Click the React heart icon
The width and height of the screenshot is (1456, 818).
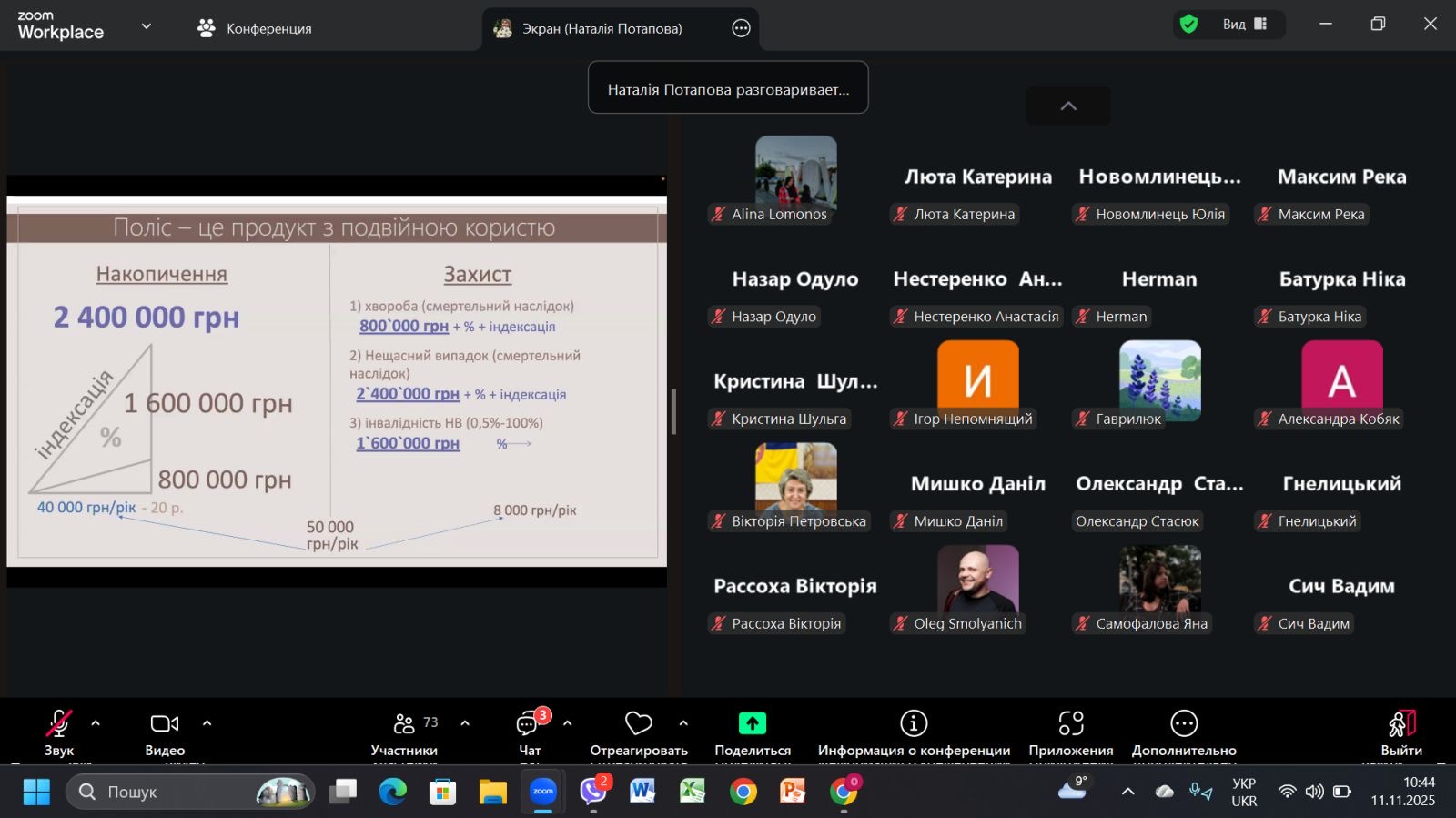click(x=639, y=724)
